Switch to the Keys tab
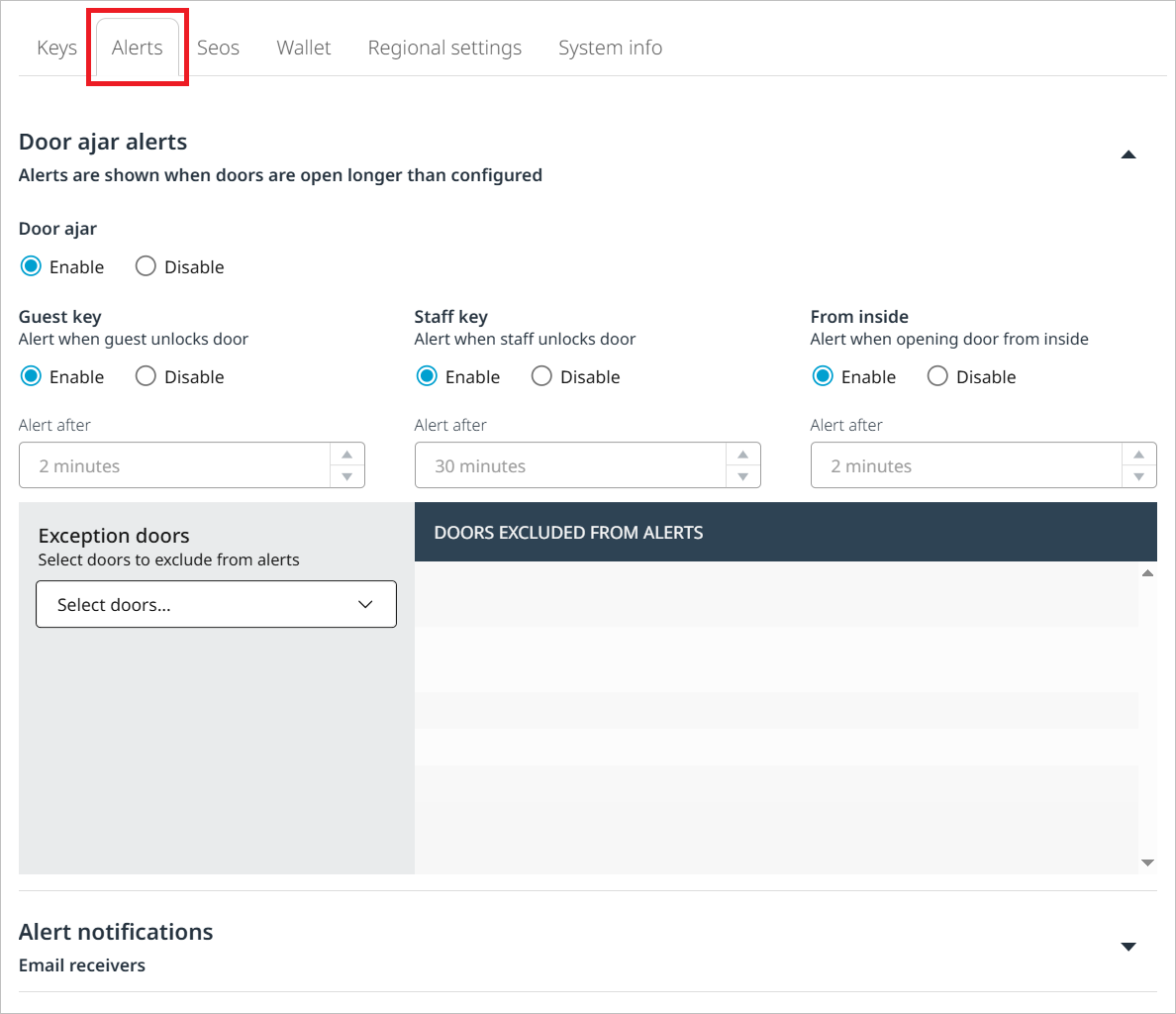This screenshot has height=1014, width=1176. pos(56,48)
